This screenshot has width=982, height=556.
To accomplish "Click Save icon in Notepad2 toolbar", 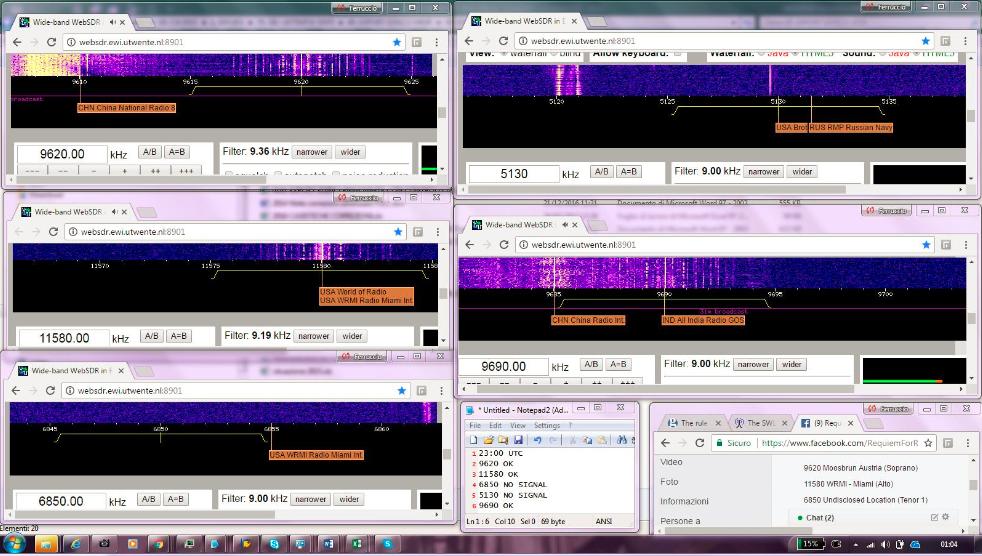I will (x=517, y=440).
